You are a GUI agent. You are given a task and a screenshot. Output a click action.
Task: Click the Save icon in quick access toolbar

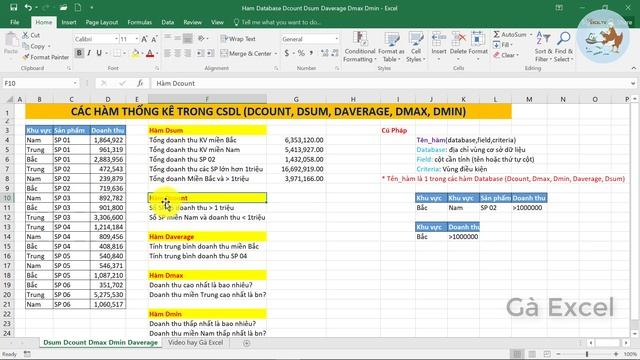13,7
